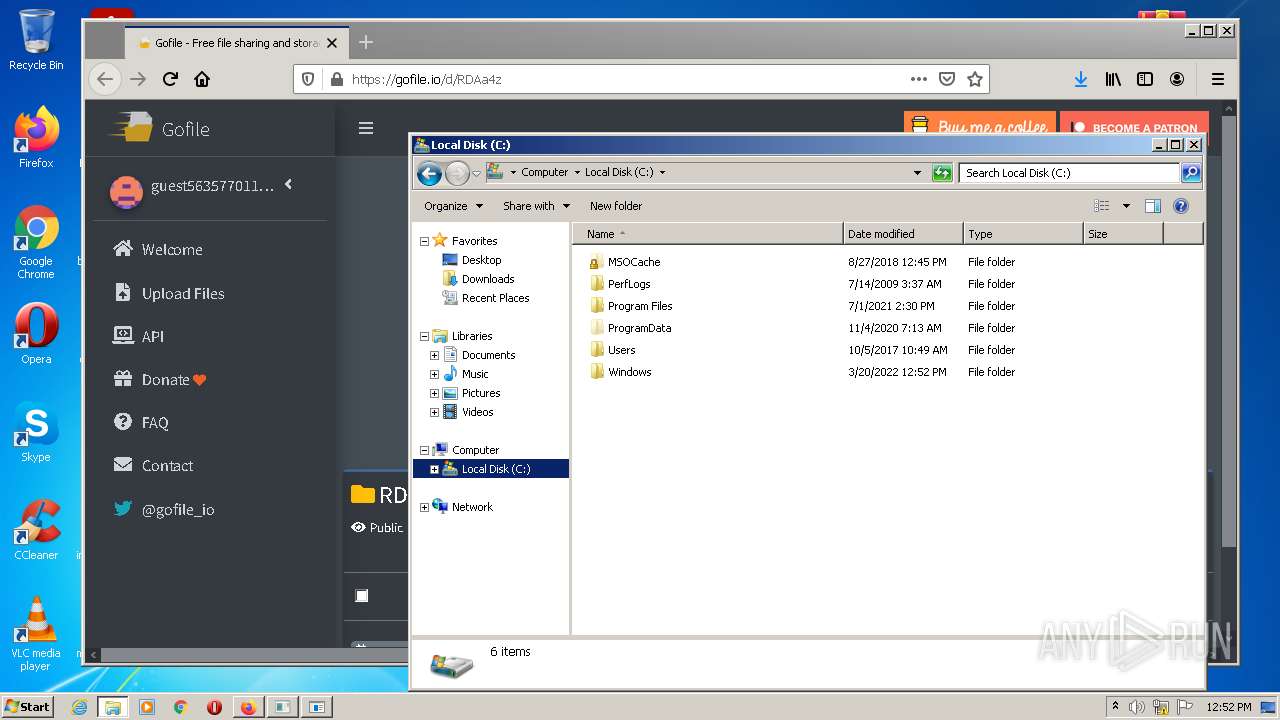Run search using the Explorer magnifier icon
This screenshot has width=1280, height=720.
[1190, 173]
